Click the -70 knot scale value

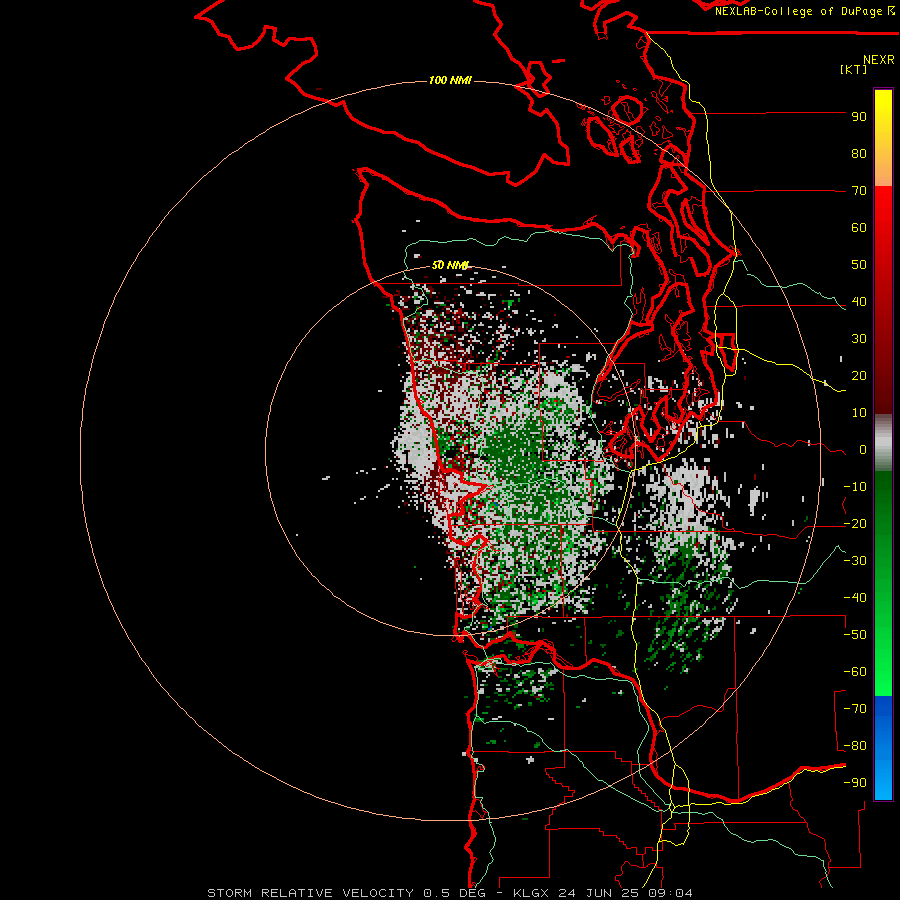[x=855, y=709]
